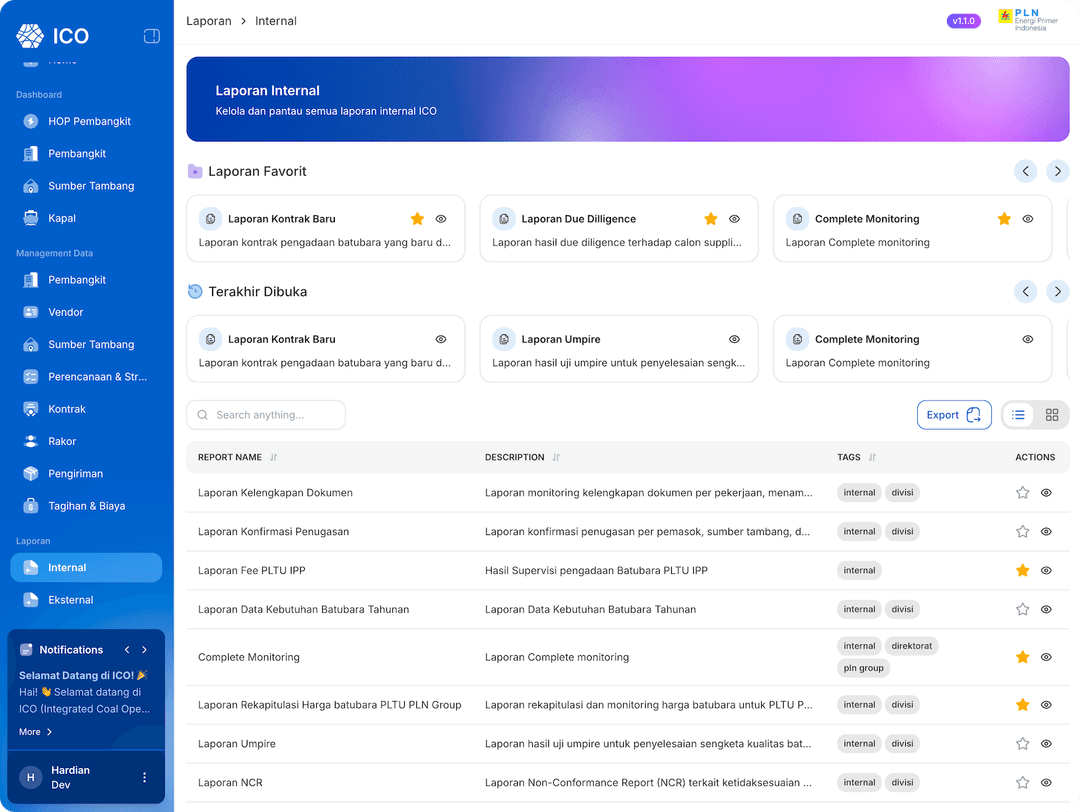This screenshot has width=1080, height=812.
Task: Show previous Terakhir Dibuka cards
Action: pos(1025,291)
